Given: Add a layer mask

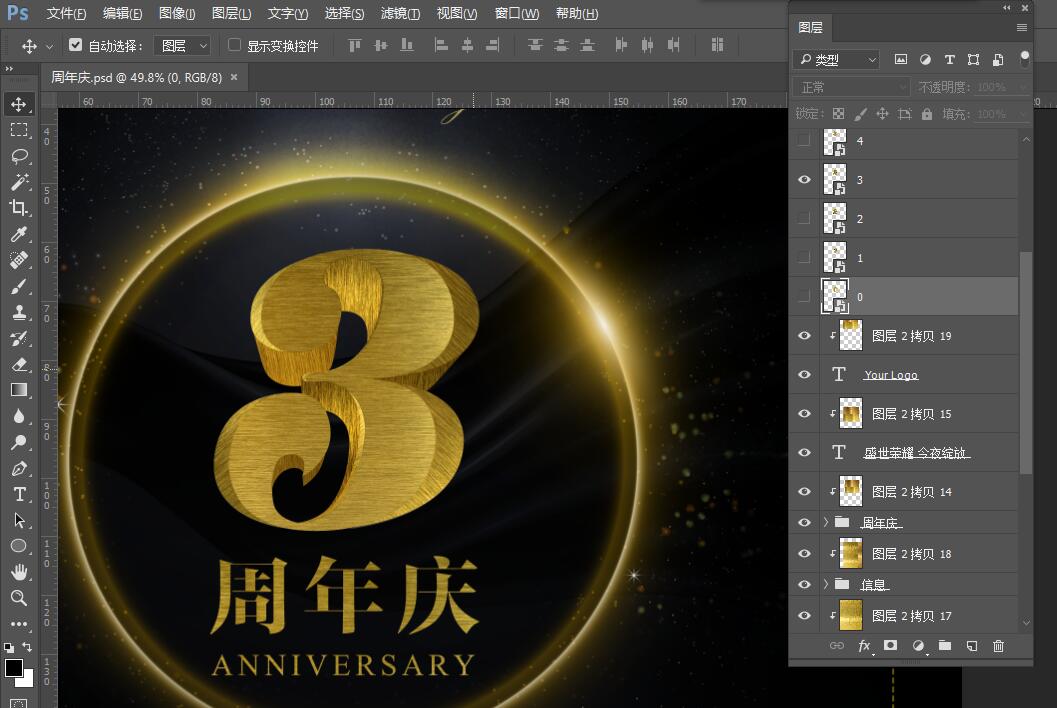Looking at the screenshot, I should (890, 645).
